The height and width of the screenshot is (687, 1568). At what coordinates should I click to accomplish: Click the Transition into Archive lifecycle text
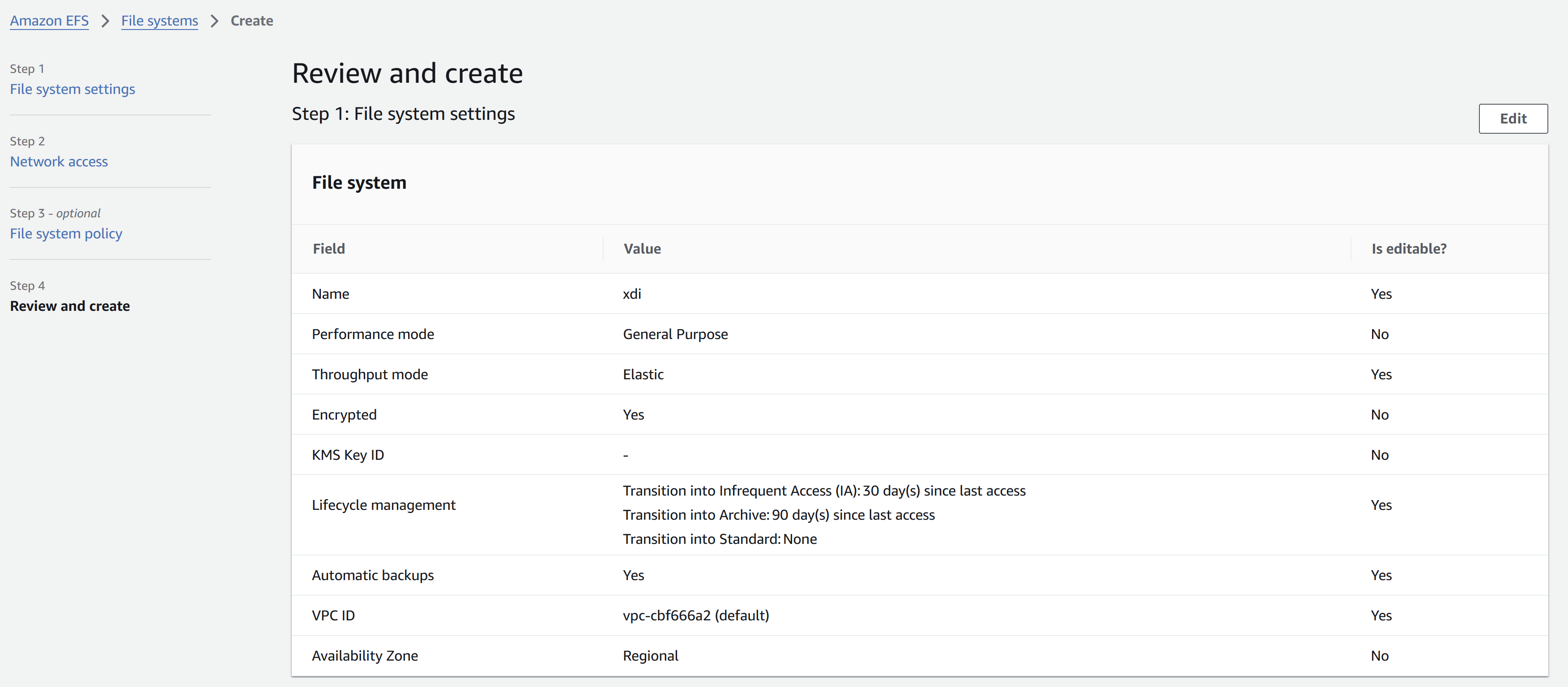[779, 515]
